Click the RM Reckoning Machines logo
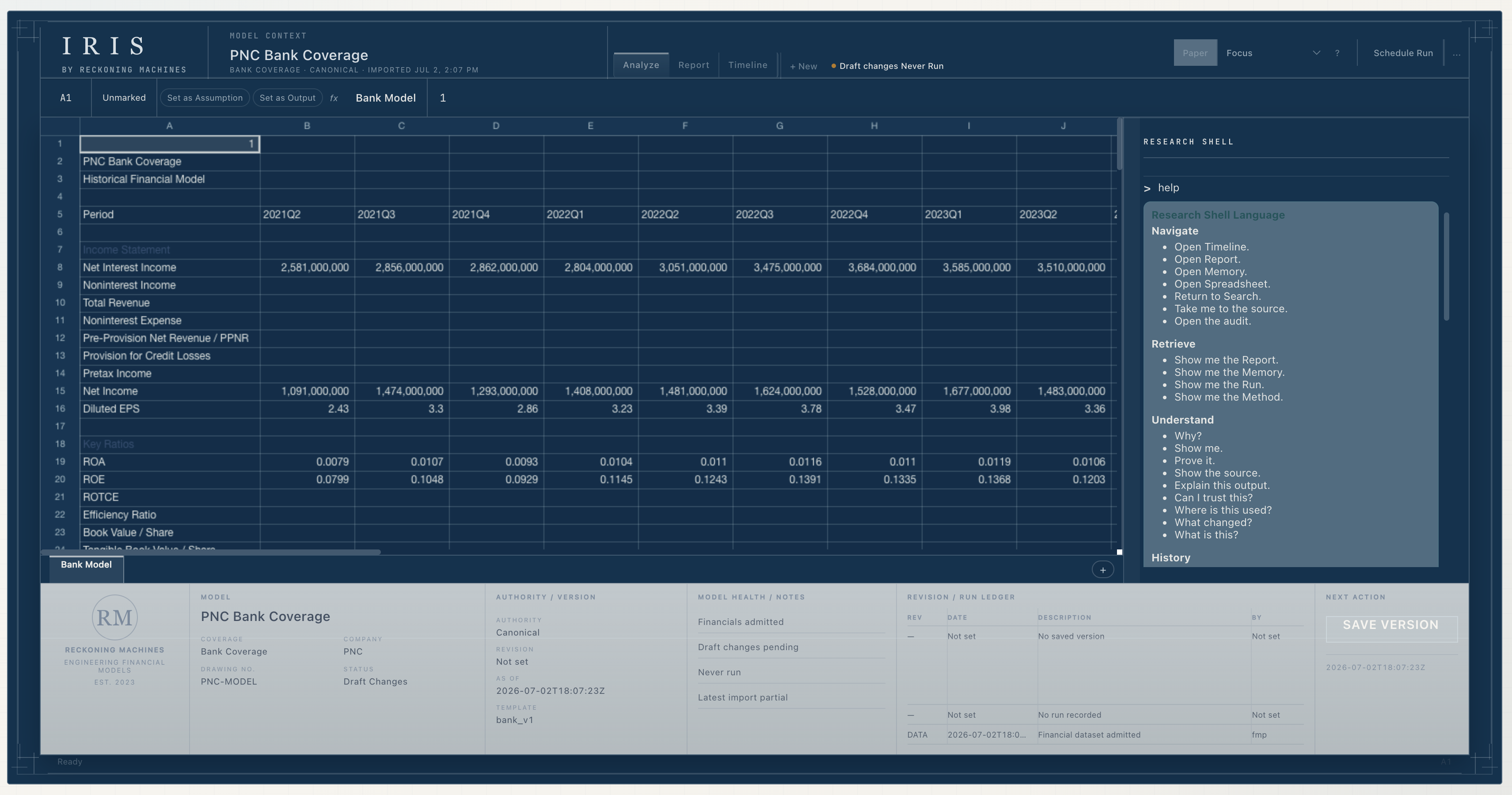 114,617
